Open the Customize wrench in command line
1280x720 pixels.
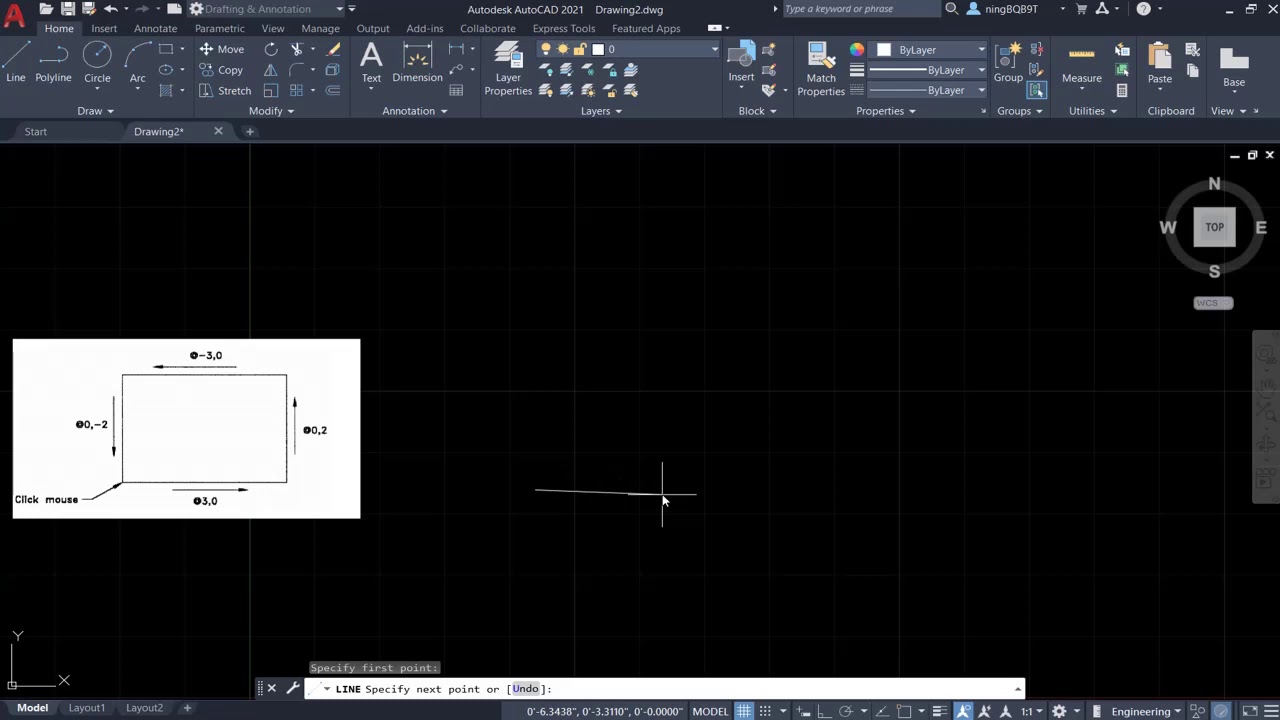[292, 688]
